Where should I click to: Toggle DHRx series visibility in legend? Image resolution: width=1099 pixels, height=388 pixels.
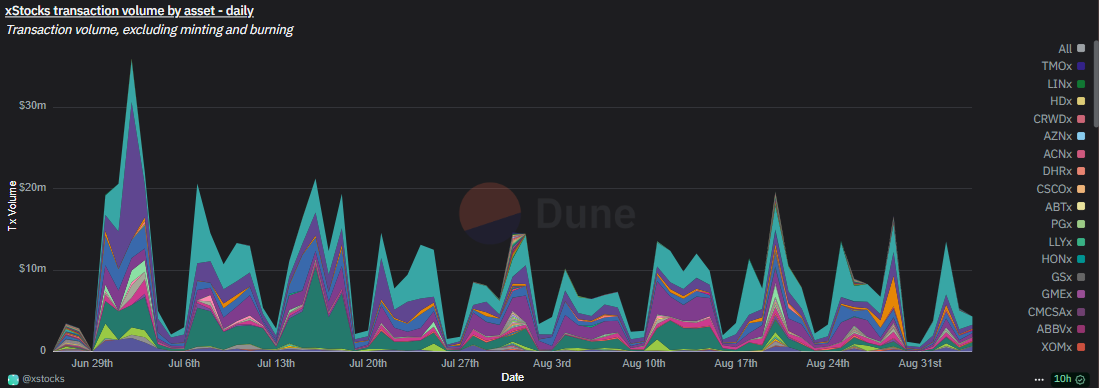[x=1065, y=171]
